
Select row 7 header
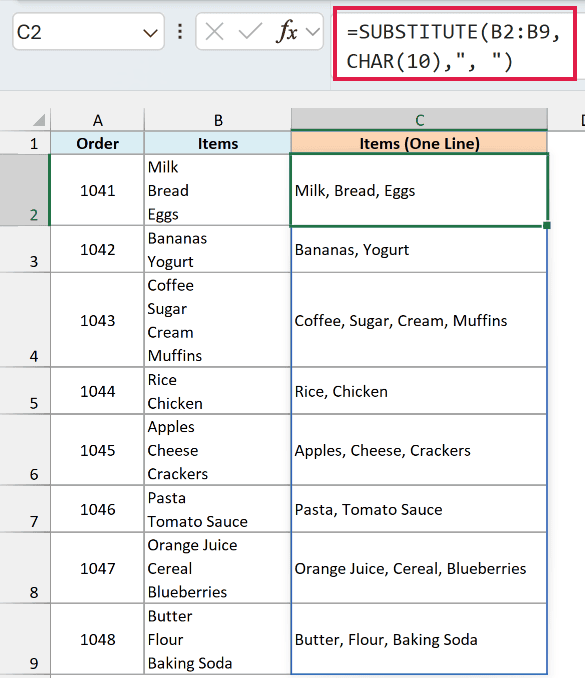click(x=25, y=509)
